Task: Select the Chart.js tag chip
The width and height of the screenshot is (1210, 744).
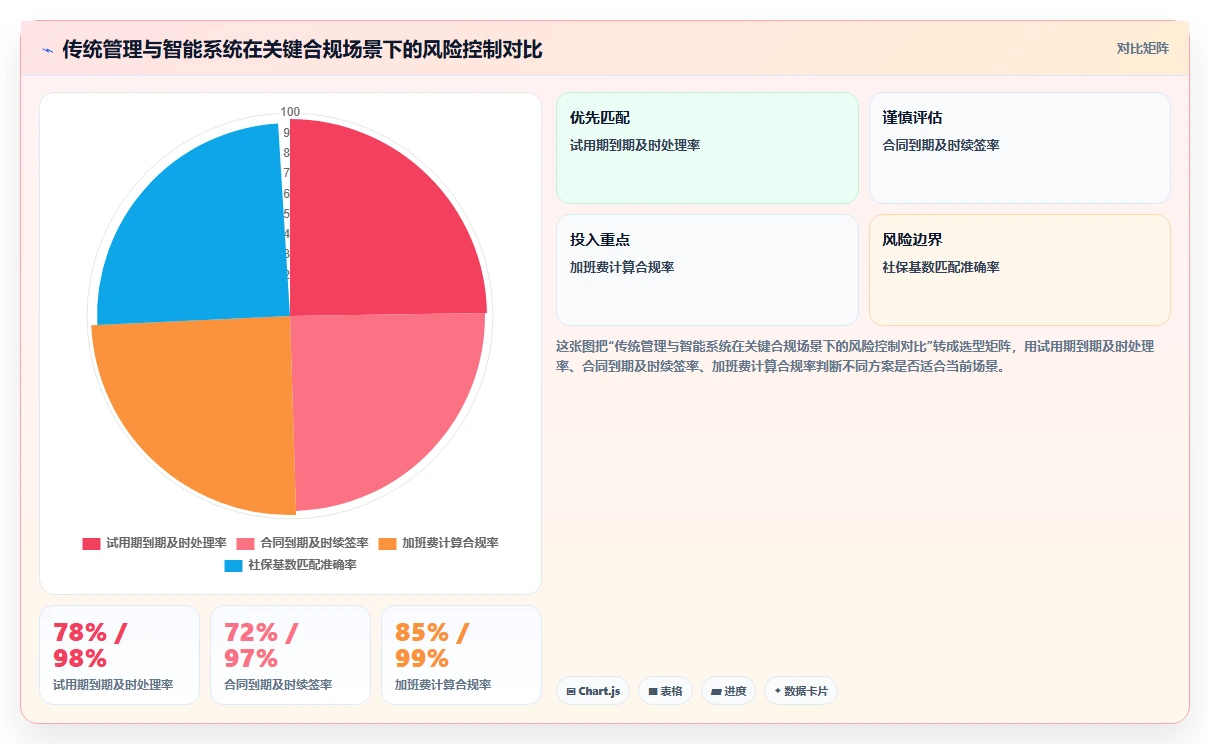Action: [593, 691]
